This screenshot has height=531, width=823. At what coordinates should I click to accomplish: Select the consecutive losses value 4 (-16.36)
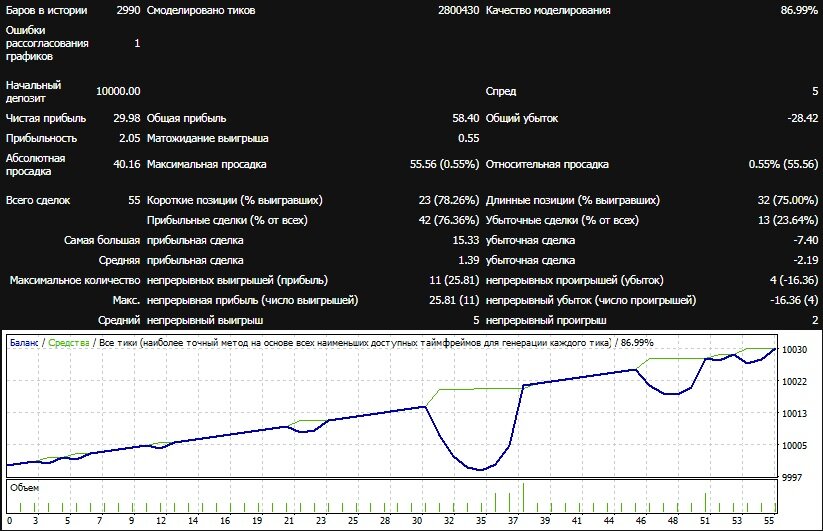794,280
